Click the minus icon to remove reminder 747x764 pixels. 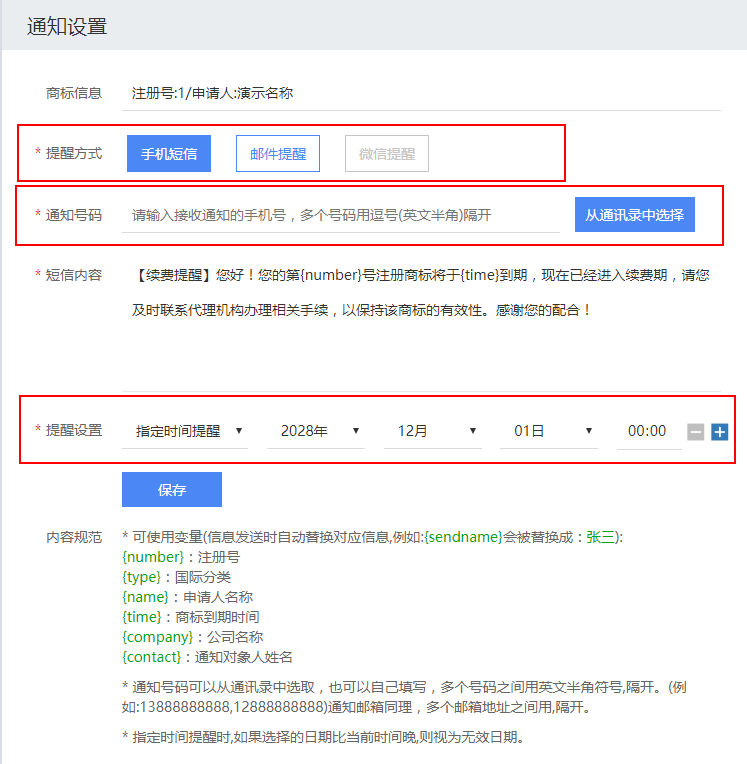696,432
